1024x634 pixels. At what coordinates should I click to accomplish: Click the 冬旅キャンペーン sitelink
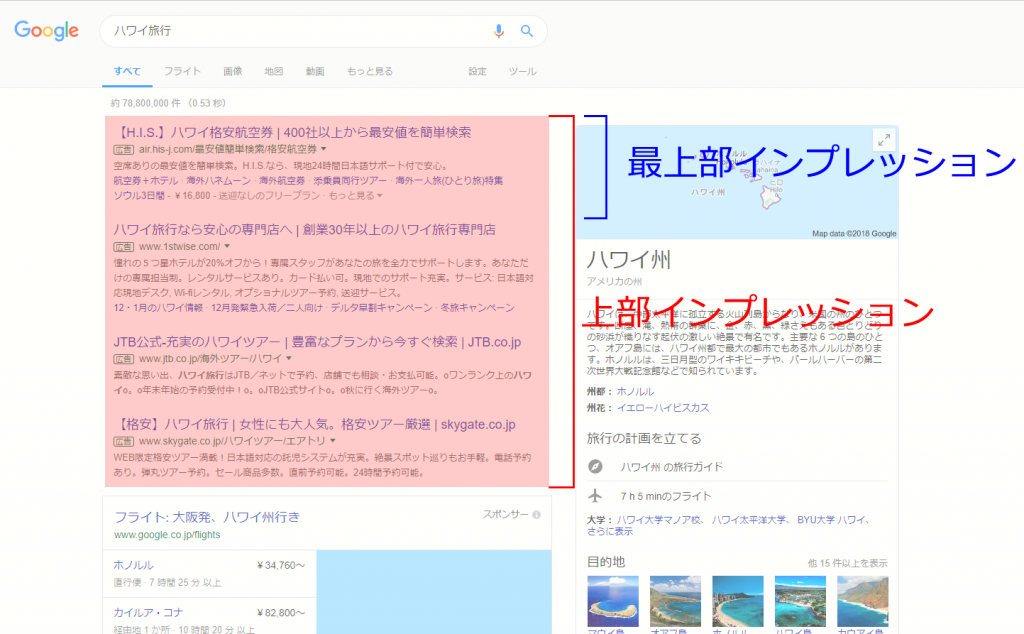pyautogui.click(x=477, y=308)
